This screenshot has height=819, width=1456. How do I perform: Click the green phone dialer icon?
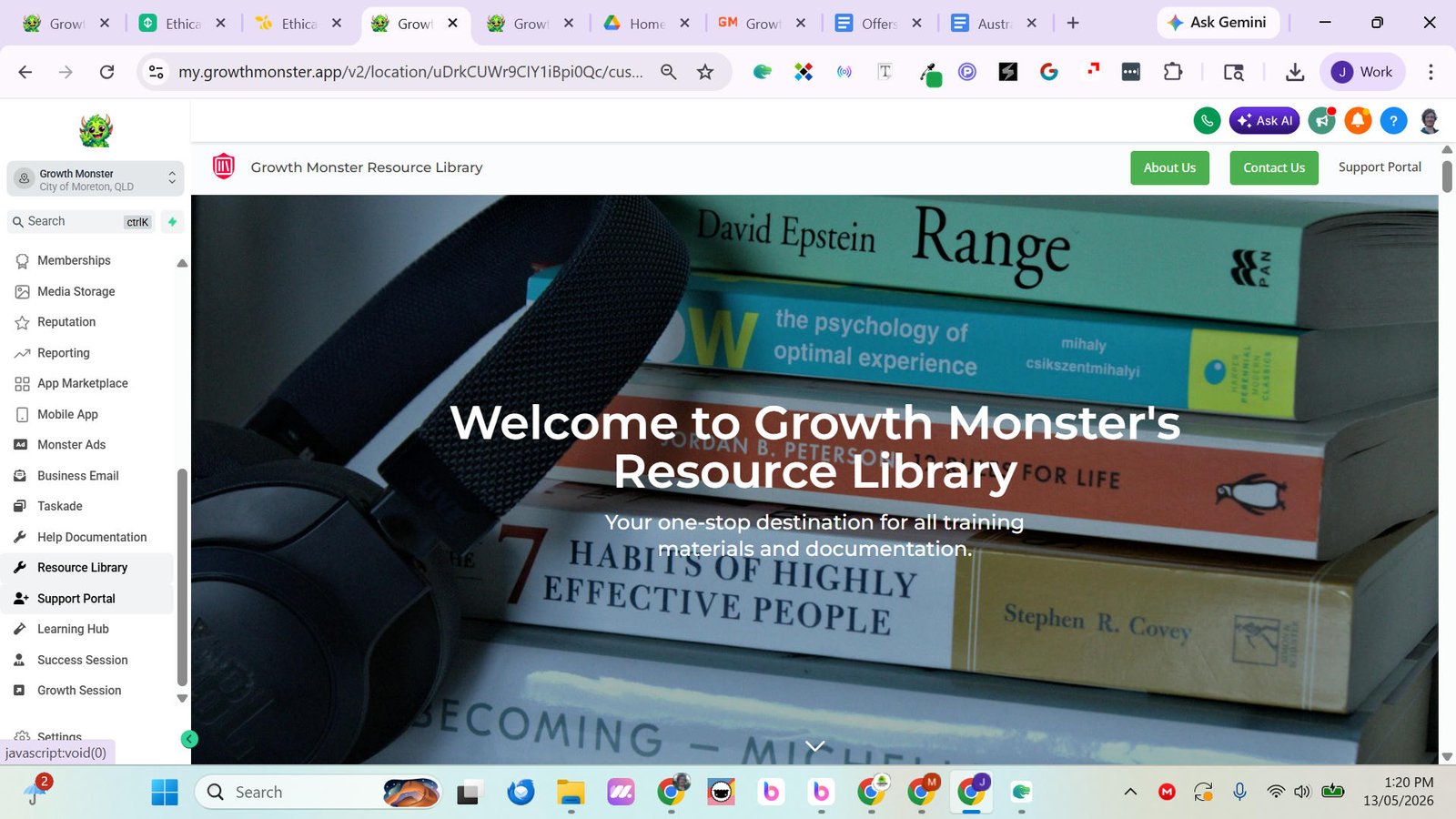1207,120
